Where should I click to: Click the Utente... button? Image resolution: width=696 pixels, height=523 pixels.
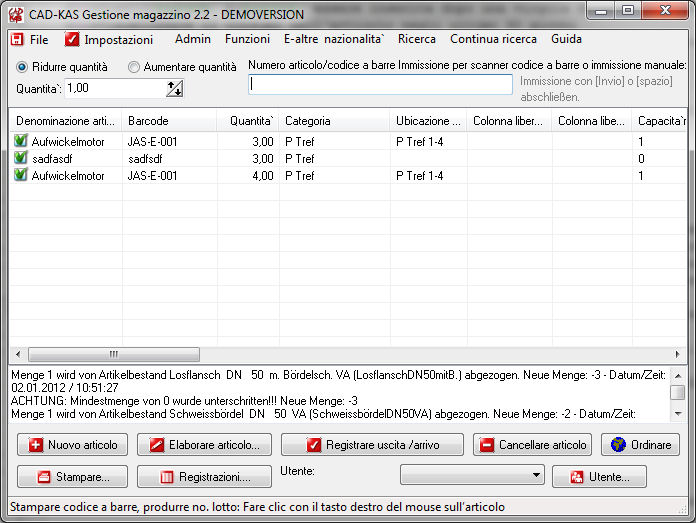pos(599,477)
